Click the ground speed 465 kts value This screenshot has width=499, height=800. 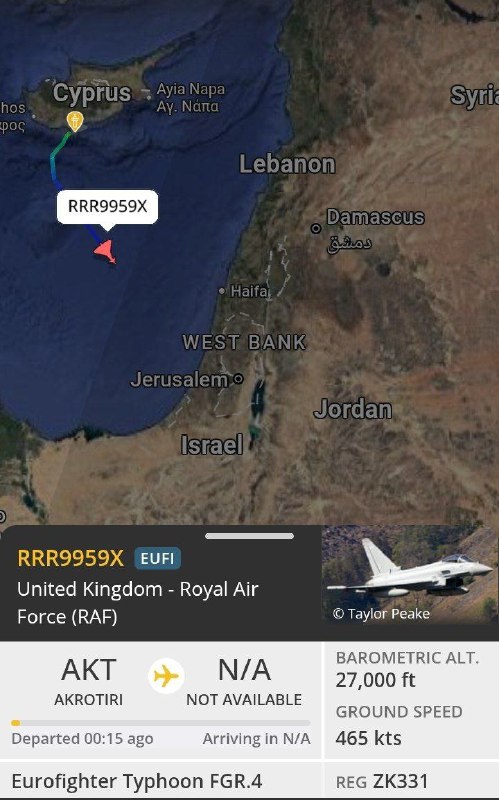pos(368,738)
